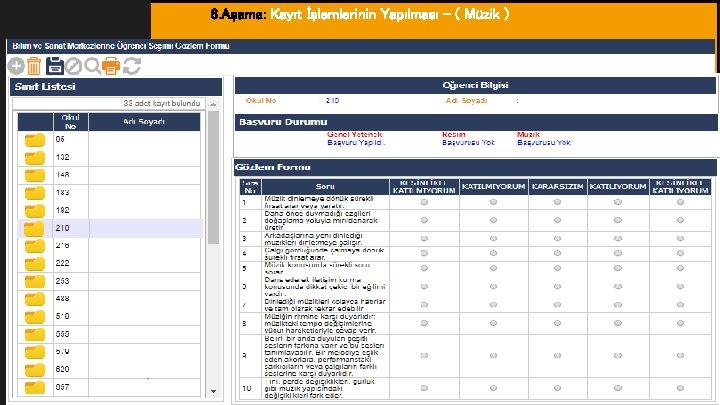Click the refresh arrows icon
720x405 pixels.
click(132, 66)
